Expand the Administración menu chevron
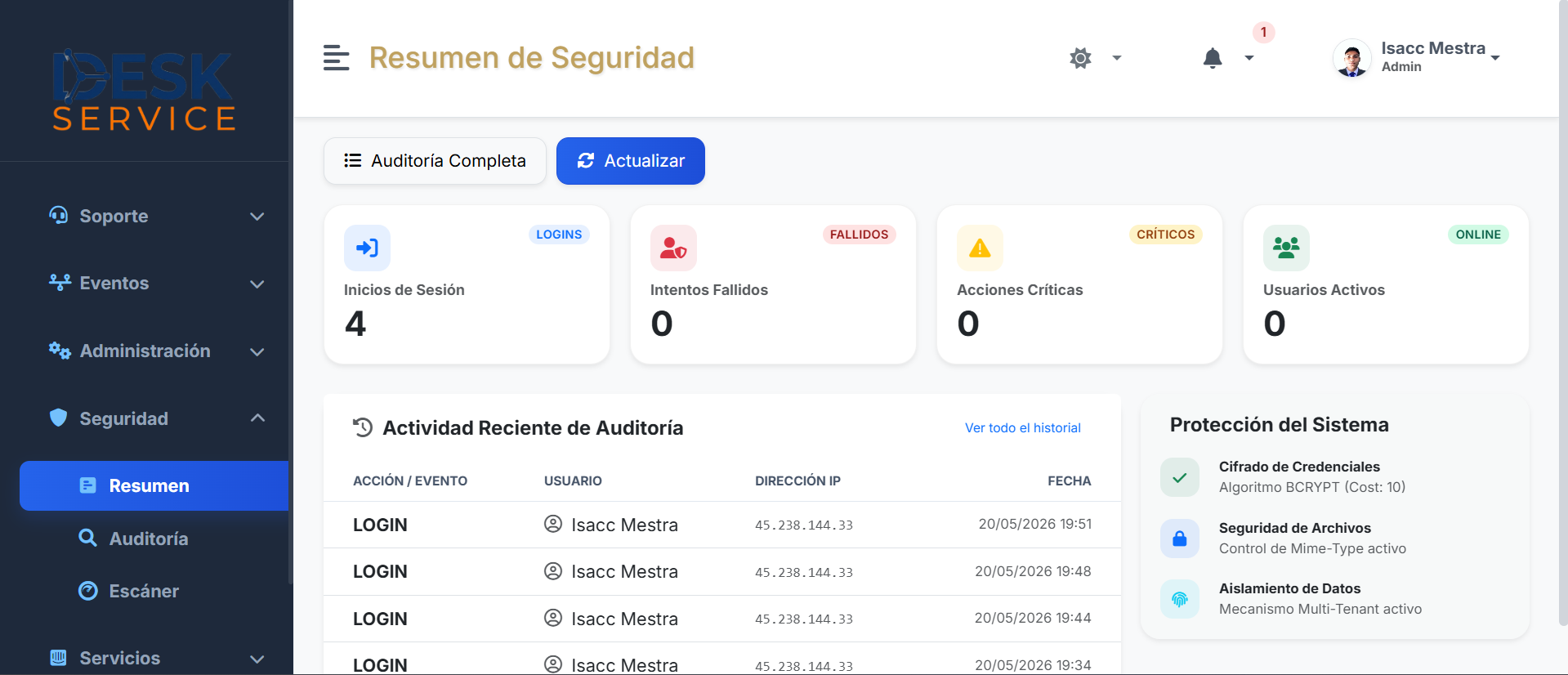Image resolution: width=1568 pixels, height=675 pixels. [x=257, y=352]
